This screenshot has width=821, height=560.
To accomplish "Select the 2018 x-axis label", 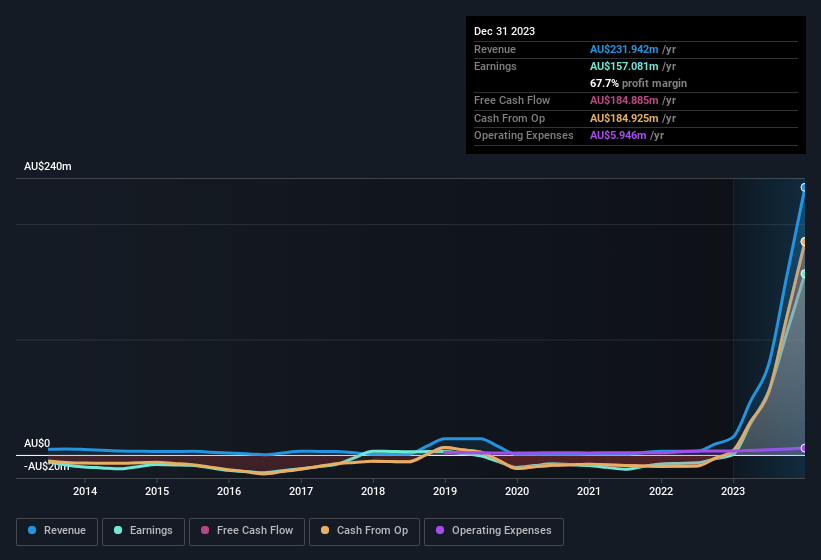I will point(373,491).
